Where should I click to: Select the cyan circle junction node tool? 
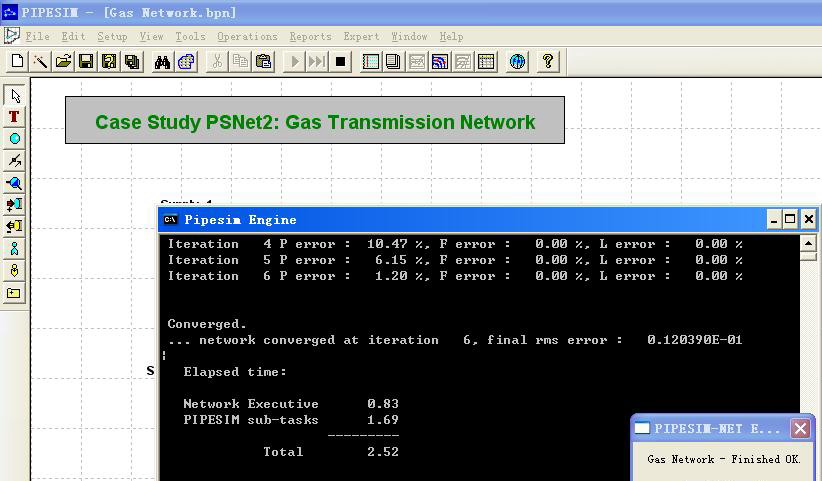tap(14, 139)
